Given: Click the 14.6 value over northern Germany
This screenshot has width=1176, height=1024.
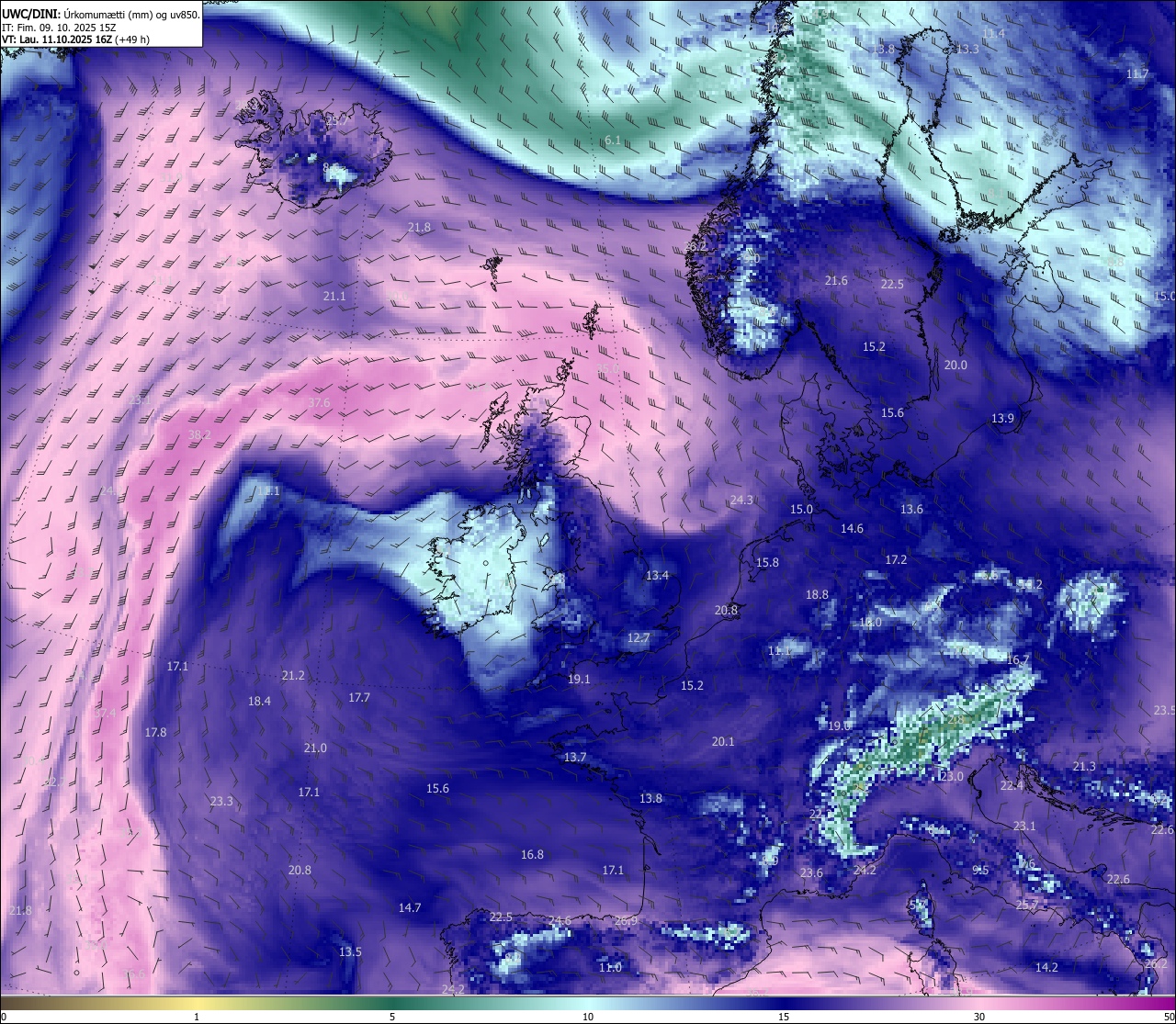Looking at the screenshot, I should [852, 528].
